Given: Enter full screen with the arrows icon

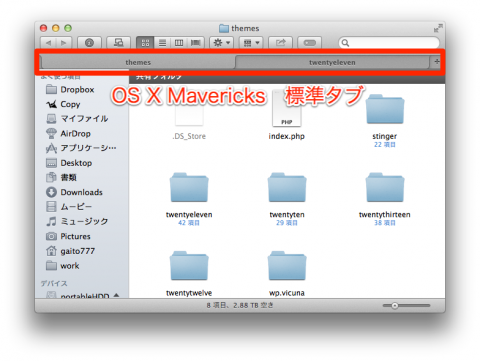Looking at the screenshot, I should coord(438,28).
